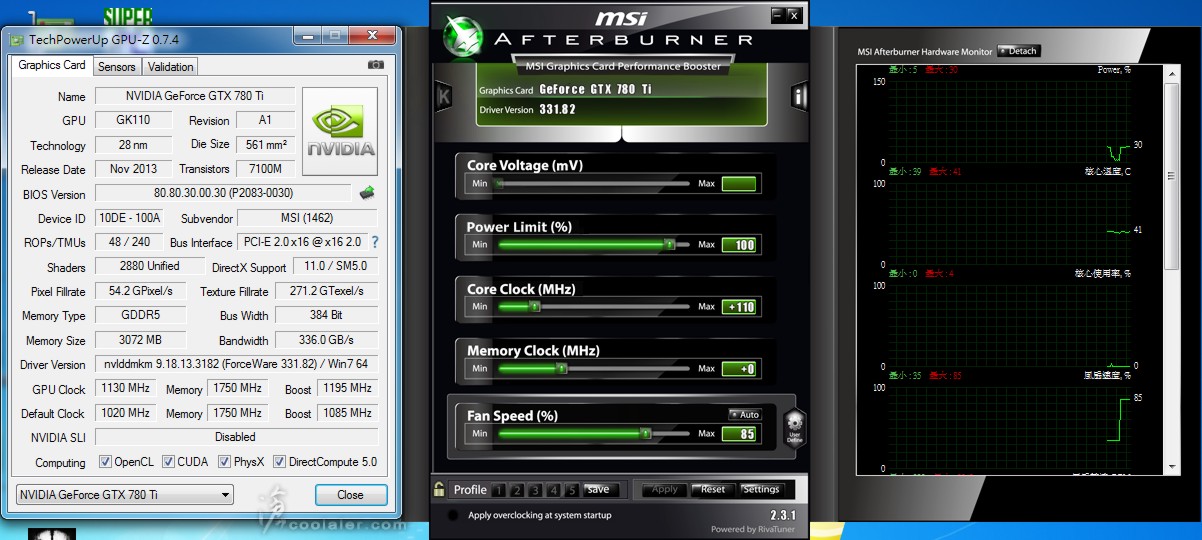The height and width of the screenshot is (540, 1202).
Task: Click the Core Voltage slider track
Action: click(593, 184)
